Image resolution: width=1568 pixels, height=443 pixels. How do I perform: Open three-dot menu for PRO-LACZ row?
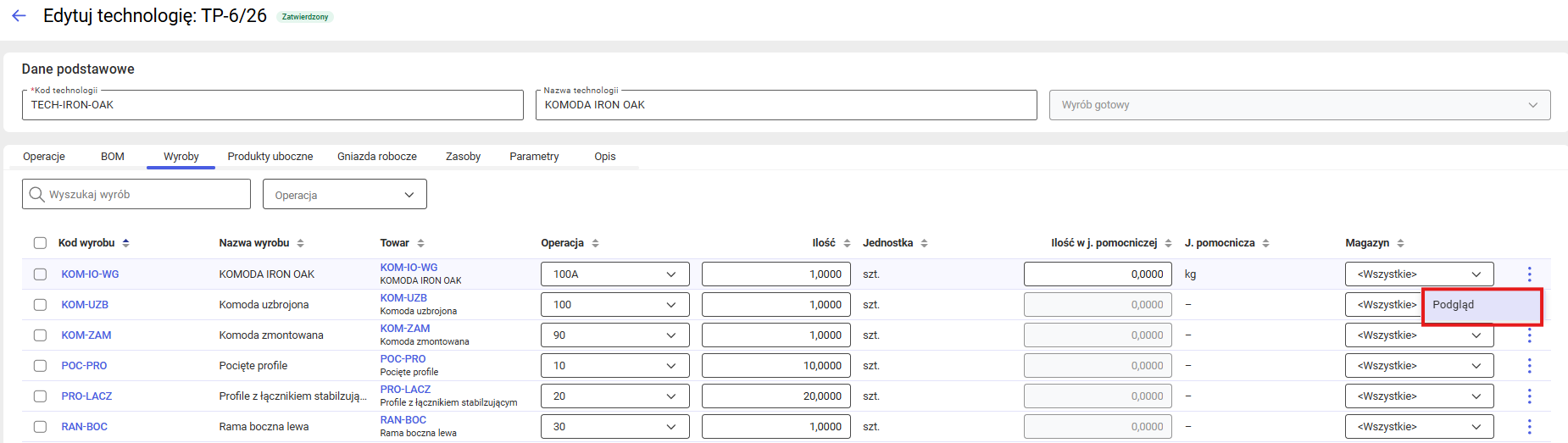click(x=1529, y=396)
